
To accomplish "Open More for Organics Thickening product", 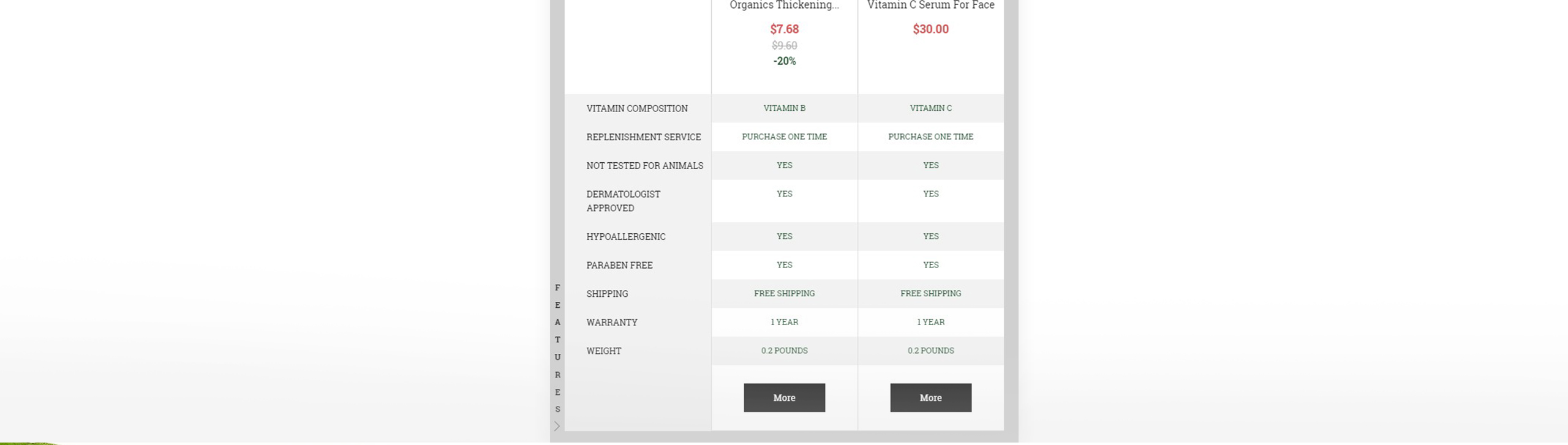I will (784, 398).
